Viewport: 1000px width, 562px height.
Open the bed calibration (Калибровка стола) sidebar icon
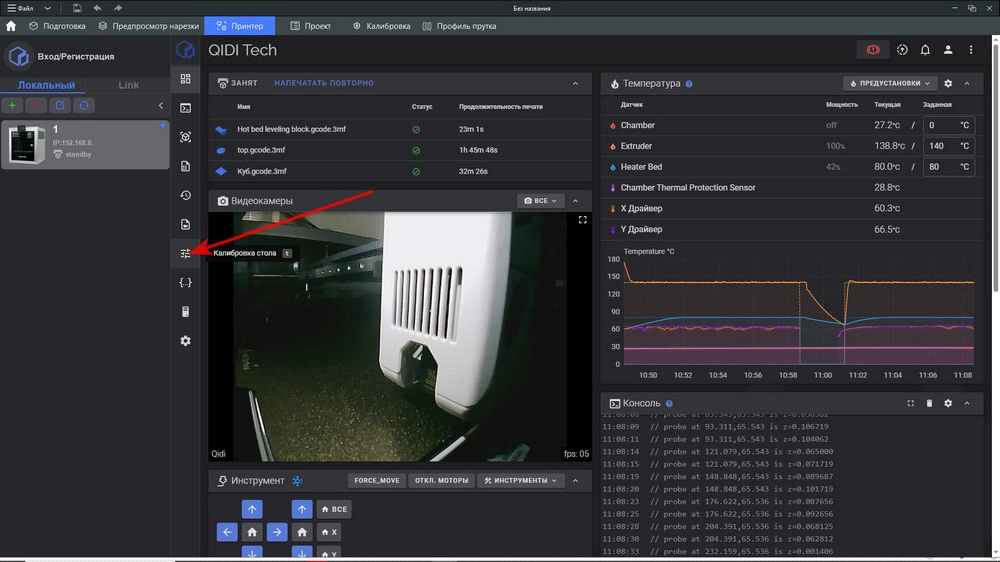(185, 253)
